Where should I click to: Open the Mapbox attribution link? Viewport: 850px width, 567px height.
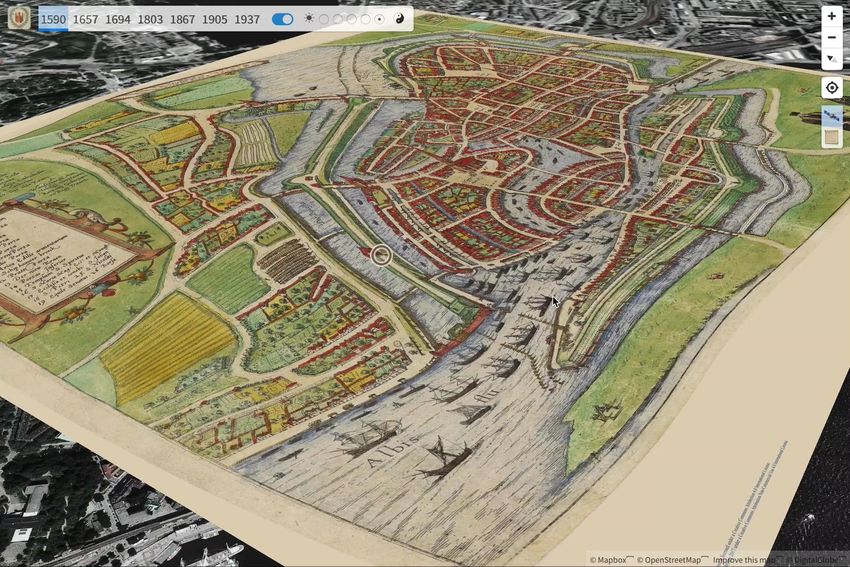click(x=611, y=560)
